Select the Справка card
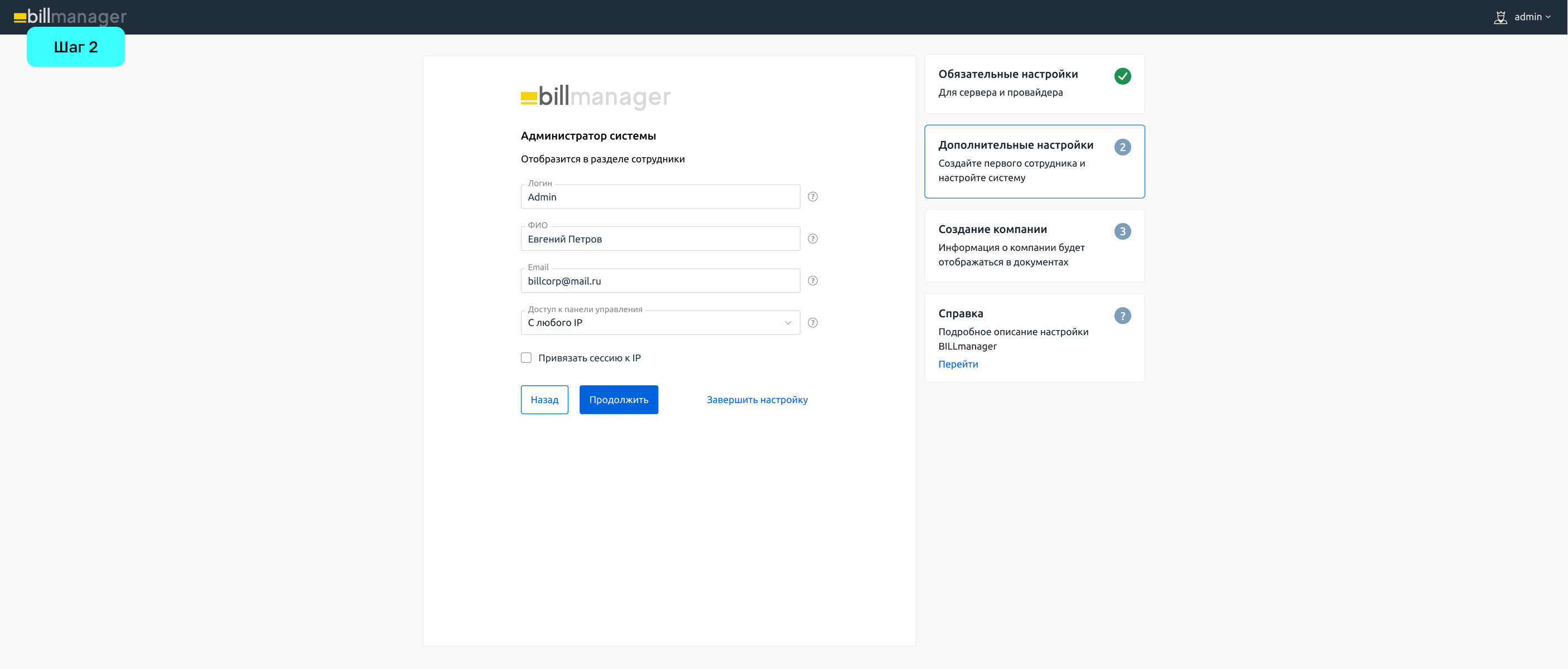This screenshot has width=1568, height=669. pos(1034,338)
